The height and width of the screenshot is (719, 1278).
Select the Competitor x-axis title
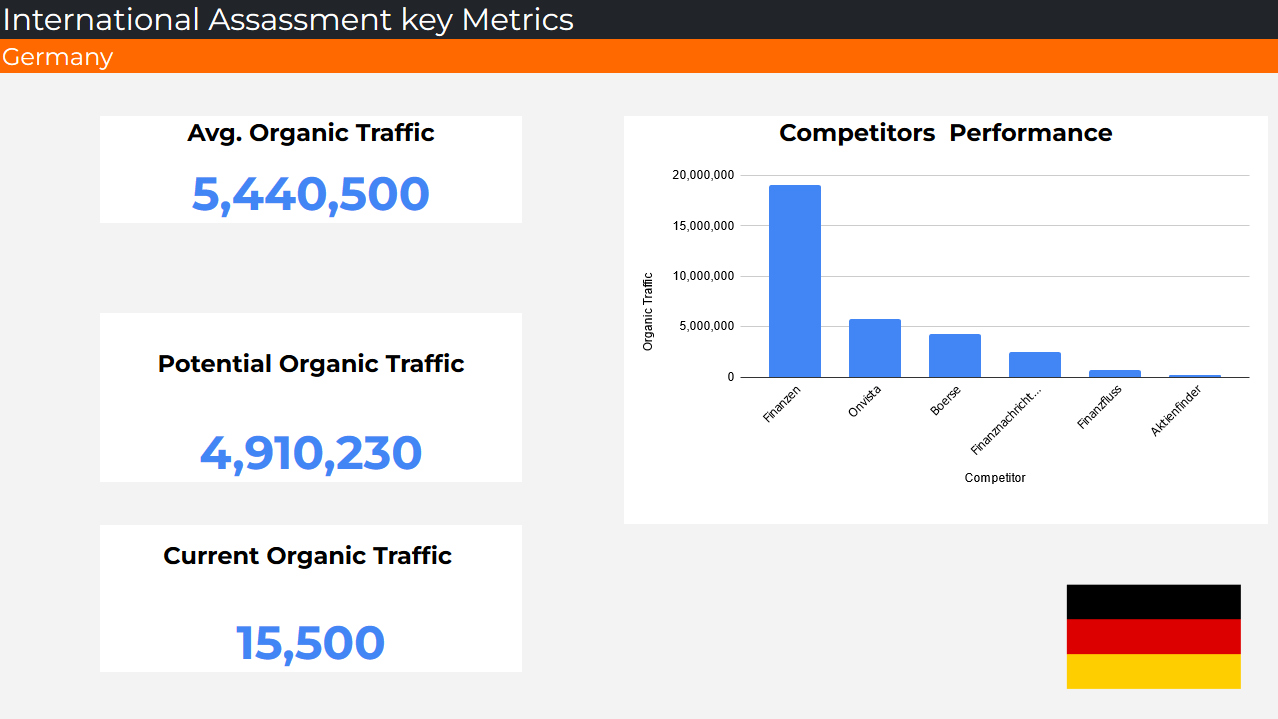click(994, 478)
